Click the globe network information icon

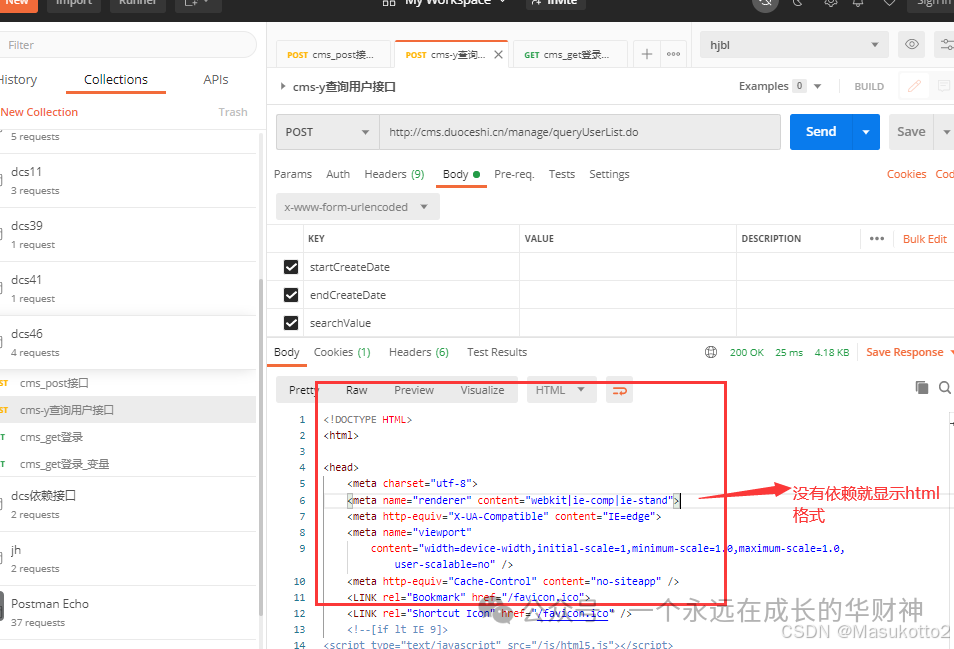(x=711, y=352)
